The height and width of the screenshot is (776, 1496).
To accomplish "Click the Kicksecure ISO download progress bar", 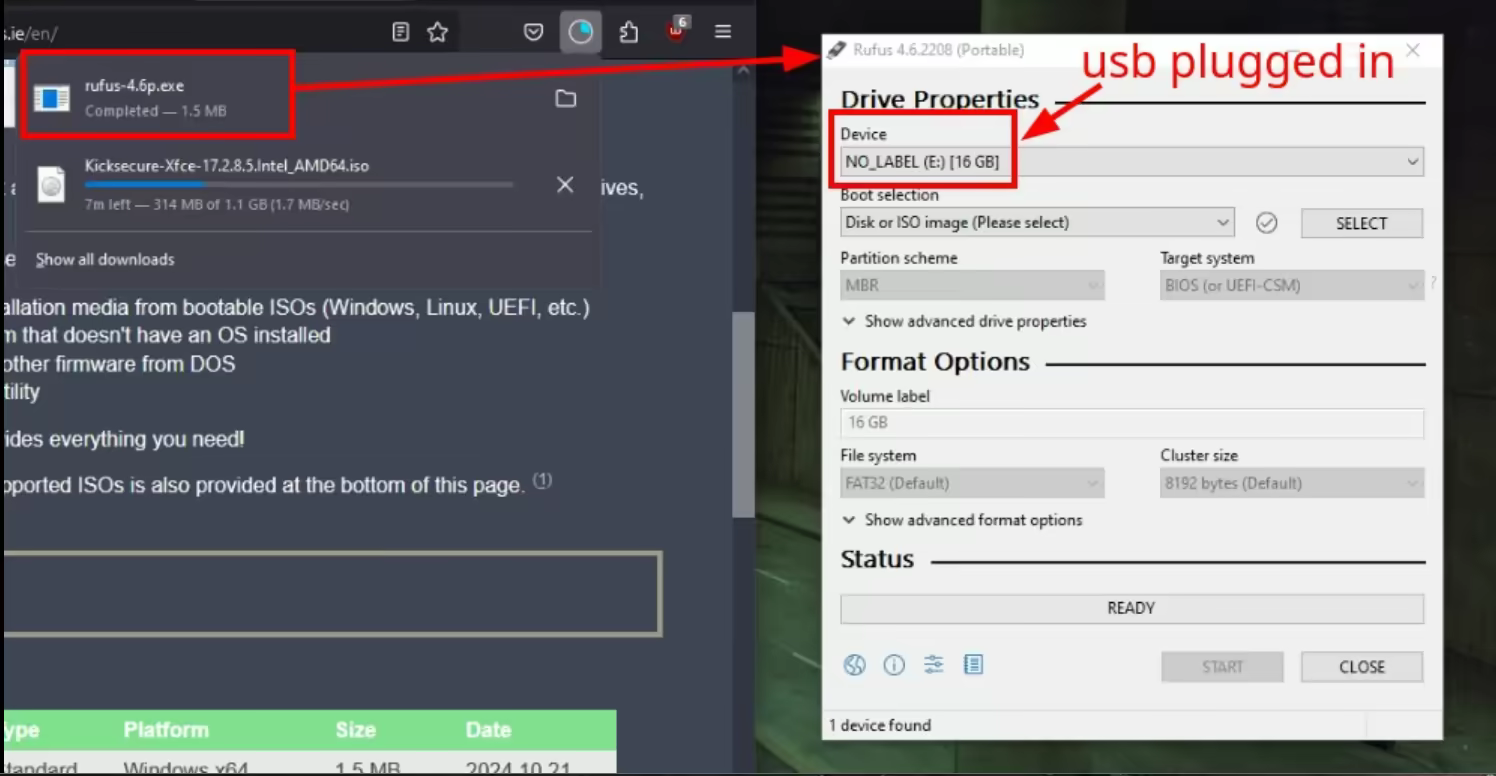I will tap(298, 185).
